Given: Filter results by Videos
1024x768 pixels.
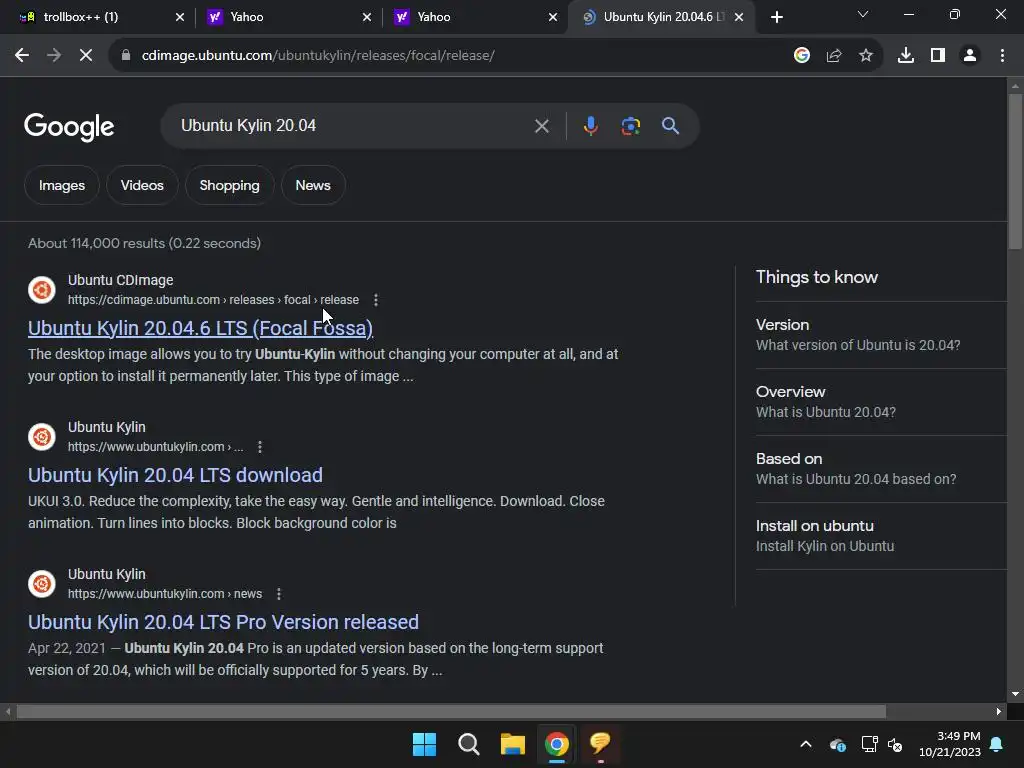Looking at the screenshot, I should (x=142, y=185).
